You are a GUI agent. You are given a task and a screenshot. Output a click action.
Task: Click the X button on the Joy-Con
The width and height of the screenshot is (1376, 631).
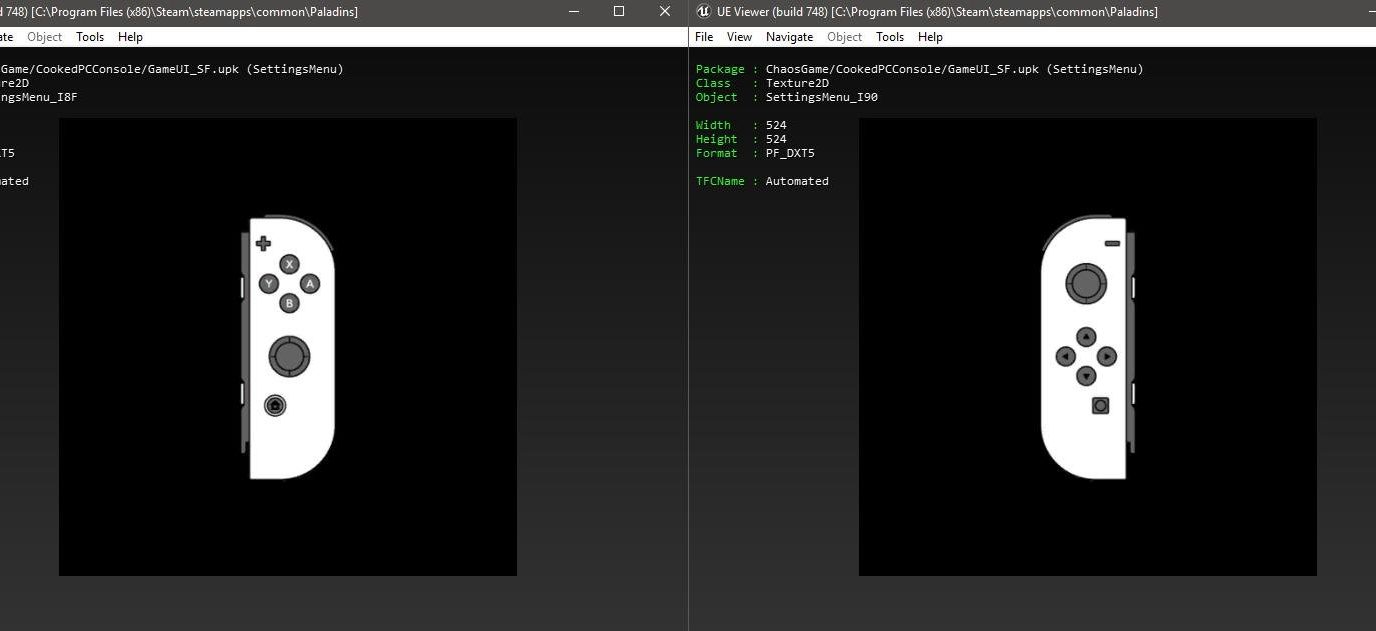click(289, 264)
